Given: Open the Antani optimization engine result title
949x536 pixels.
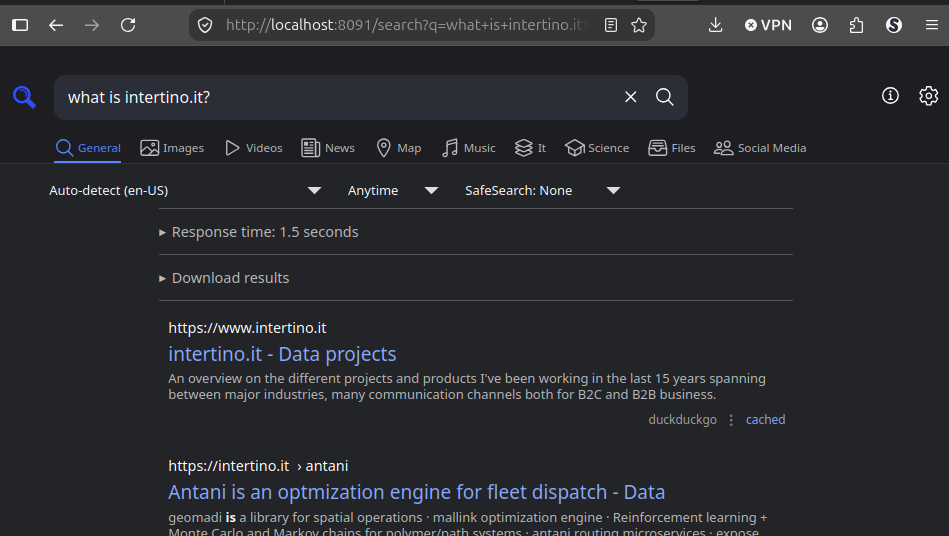Looking at the screenshot, I should point(416,492).
